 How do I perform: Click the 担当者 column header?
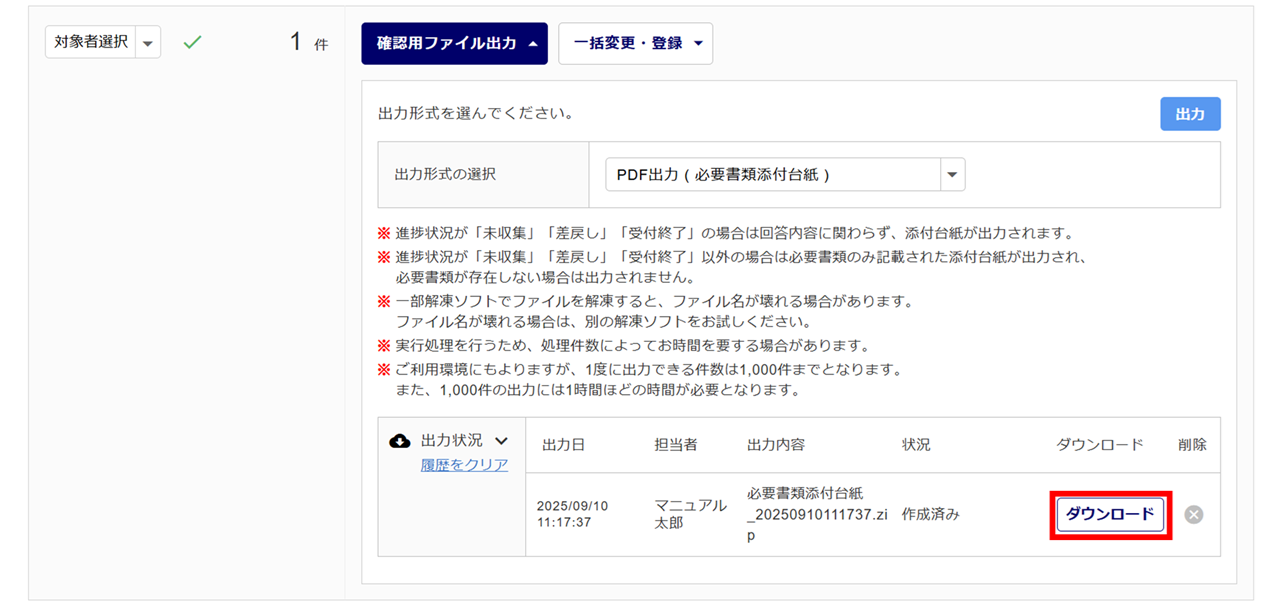pyautogui.click(x=676, y=445)
